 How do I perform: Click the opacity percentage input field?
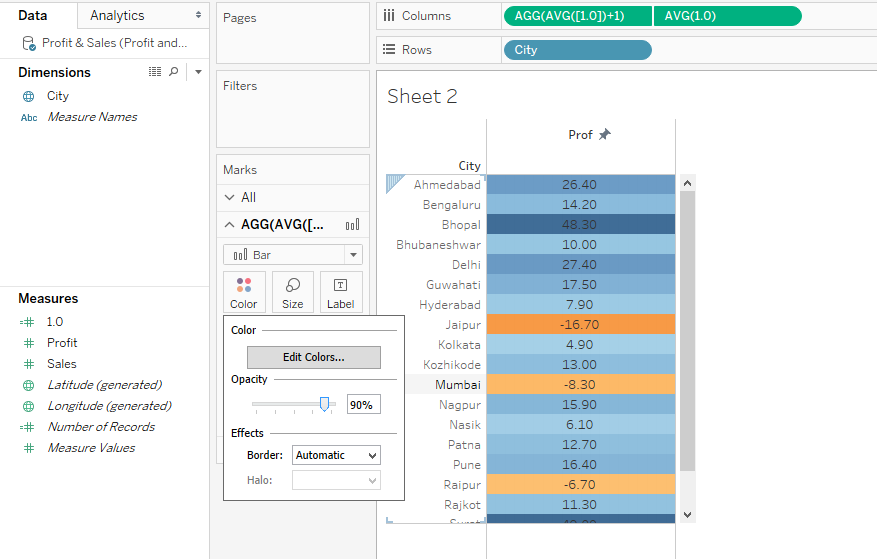coord(363,405)
